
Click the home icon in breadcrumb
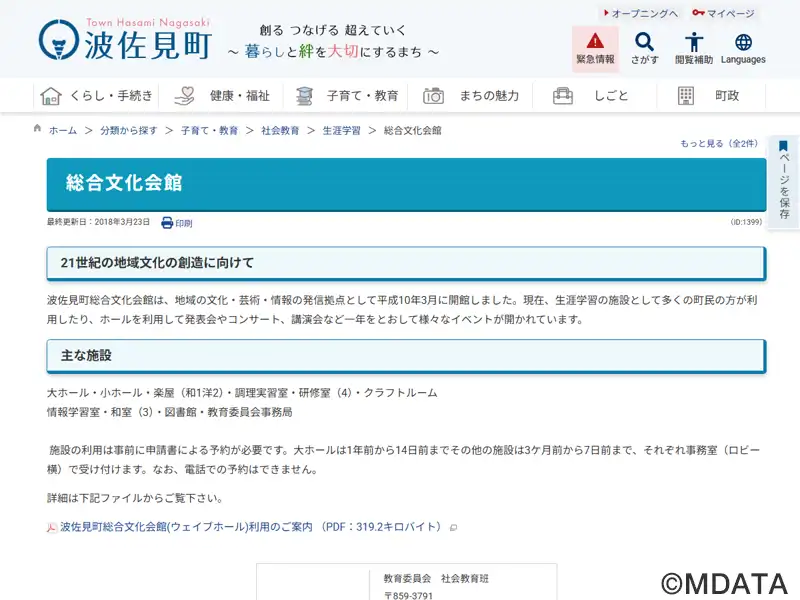(39, 130)
